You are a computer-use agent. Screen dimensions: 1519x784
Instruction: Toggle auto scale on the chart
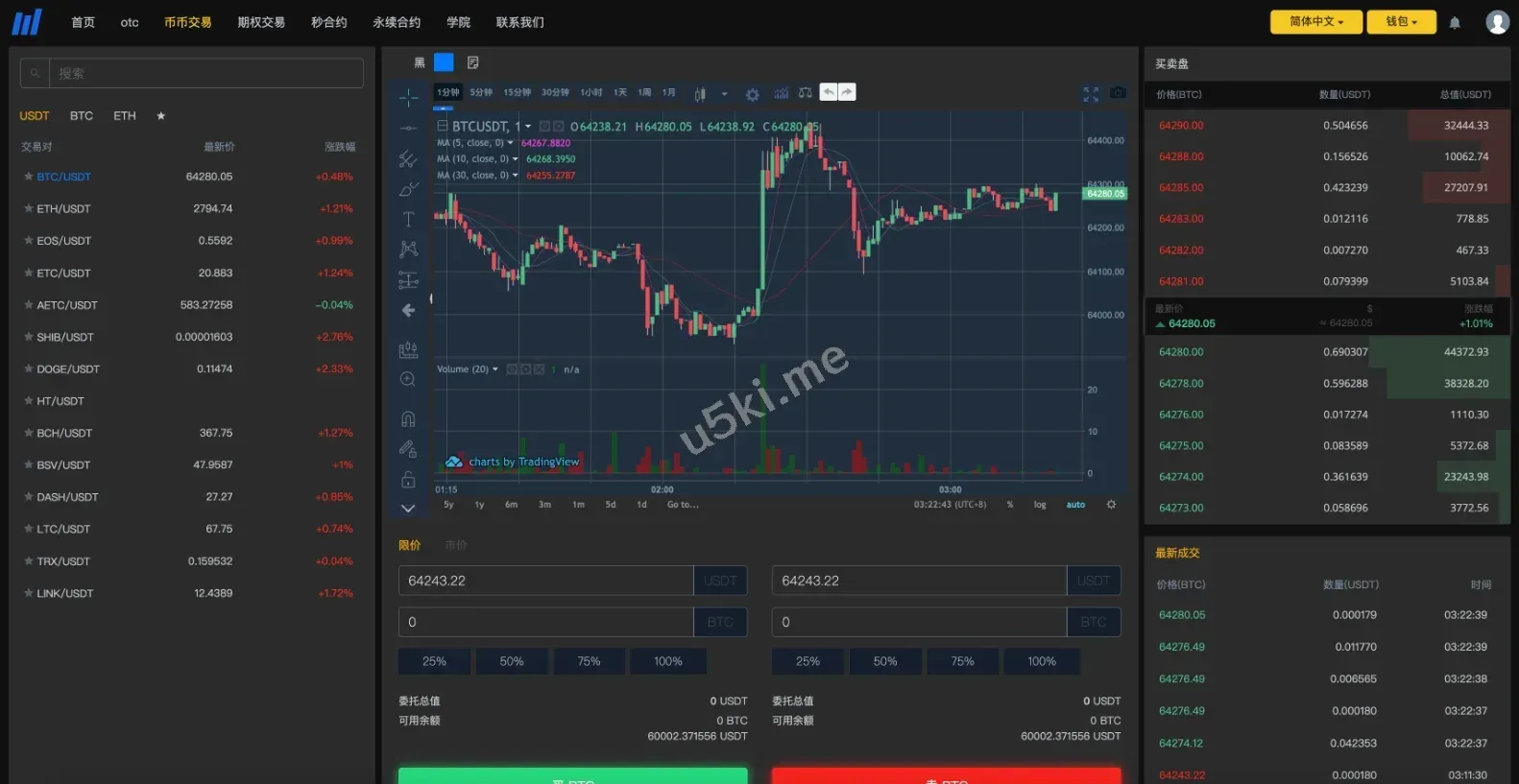pyautogui.click(x=1075, y=505)
